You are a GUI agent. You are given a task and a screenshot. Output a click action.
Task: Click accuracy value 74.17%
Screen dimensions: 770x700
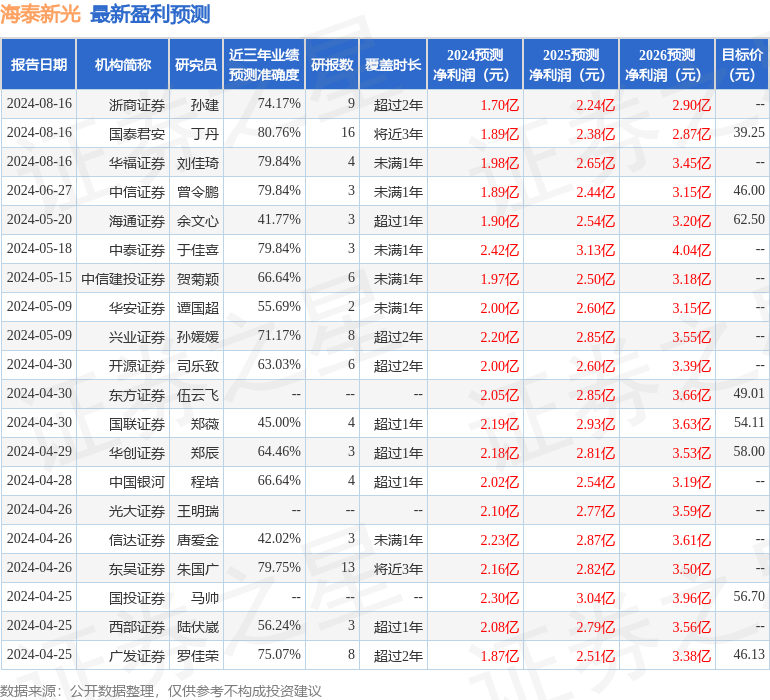pos(279,103)
